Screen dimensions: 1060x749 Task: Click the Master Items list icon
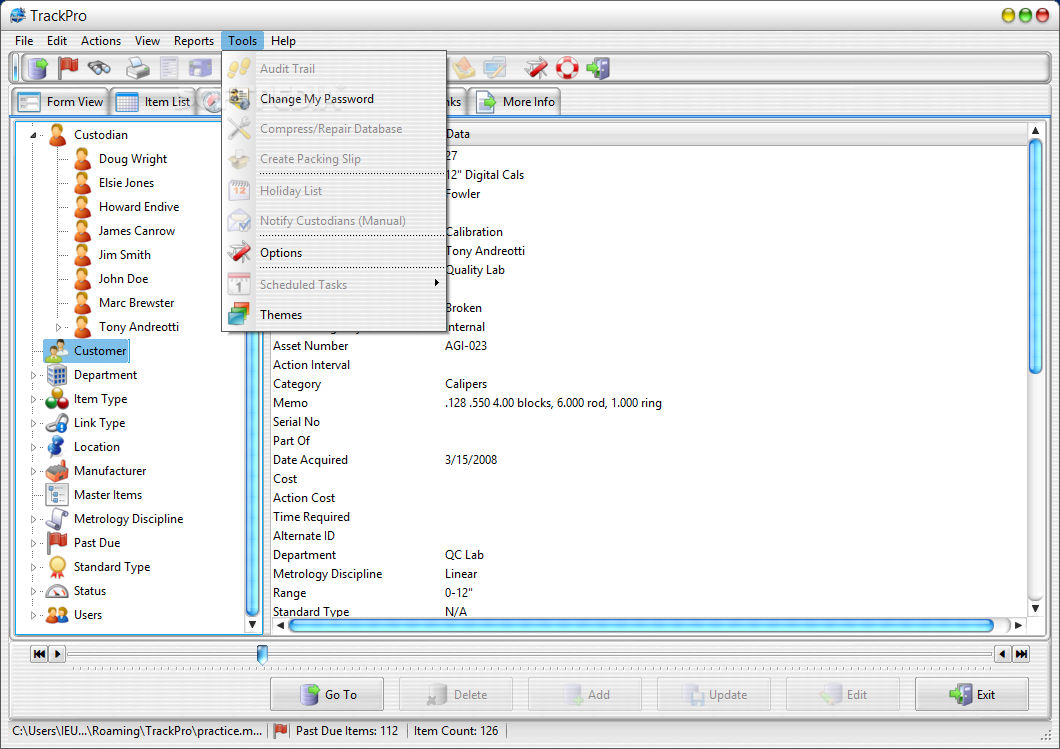click(57, 495)
